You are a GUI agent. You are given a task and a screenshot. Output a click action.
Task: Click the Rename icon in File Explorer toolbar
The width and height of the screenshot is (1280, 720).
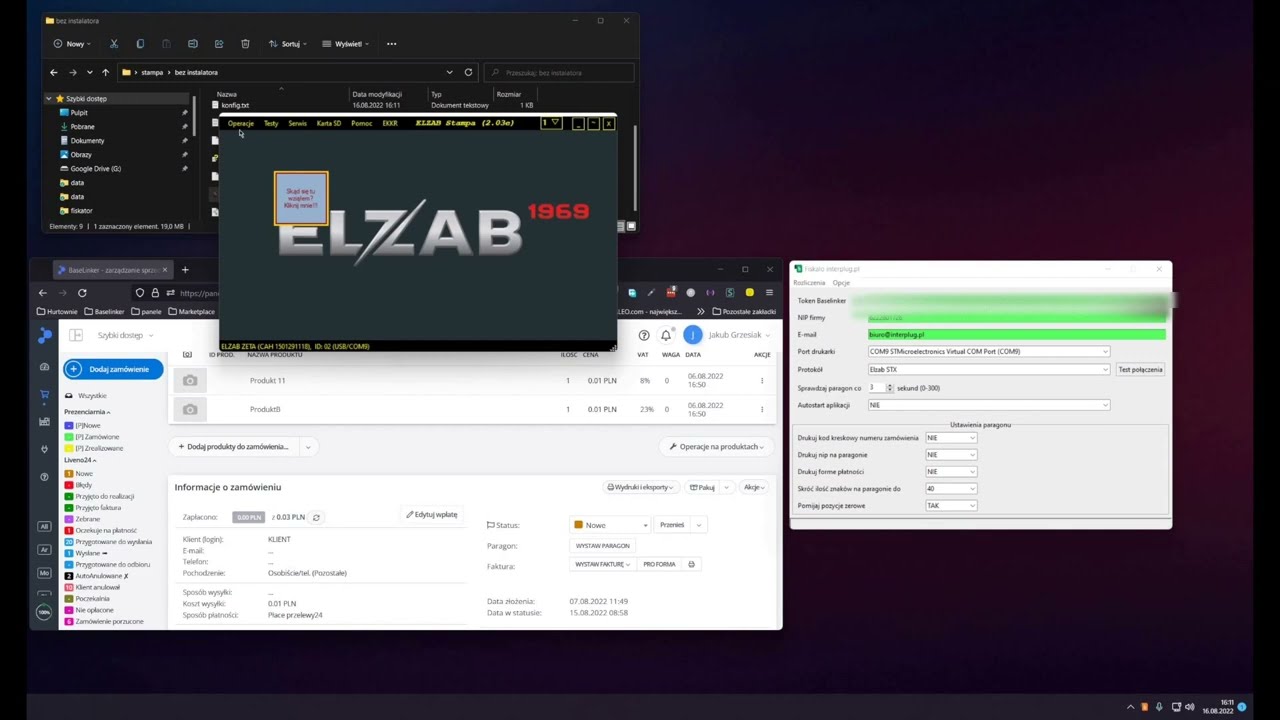192,44
